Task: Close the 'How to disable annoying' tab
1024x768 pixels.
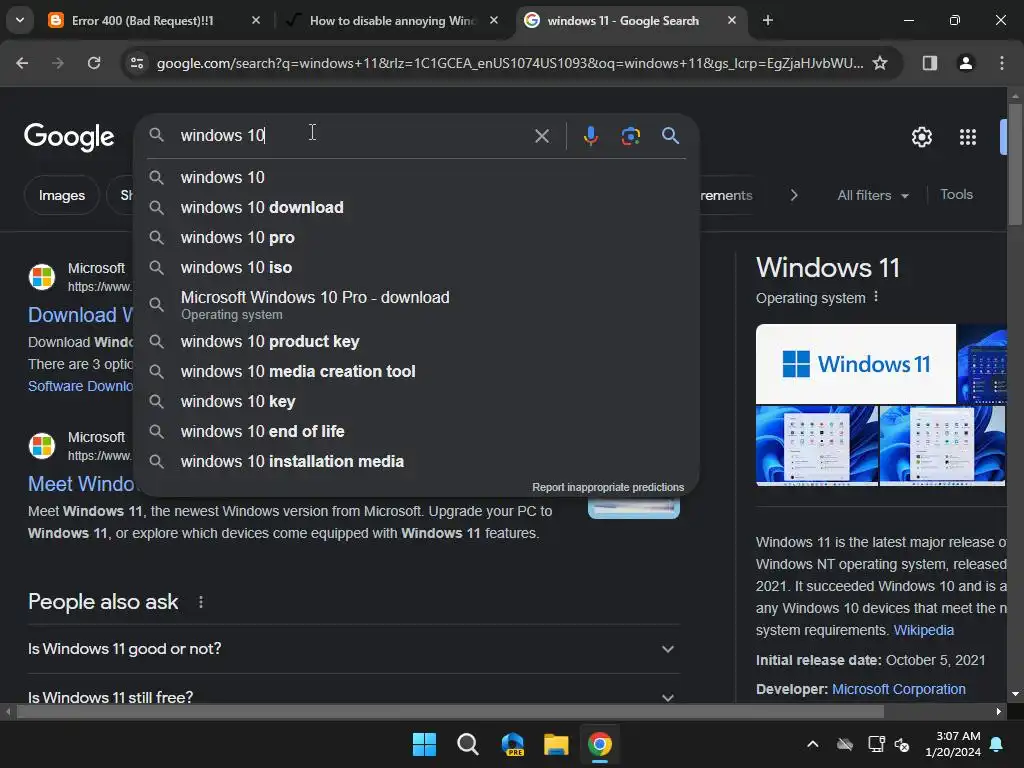Action: pos(494,20)
